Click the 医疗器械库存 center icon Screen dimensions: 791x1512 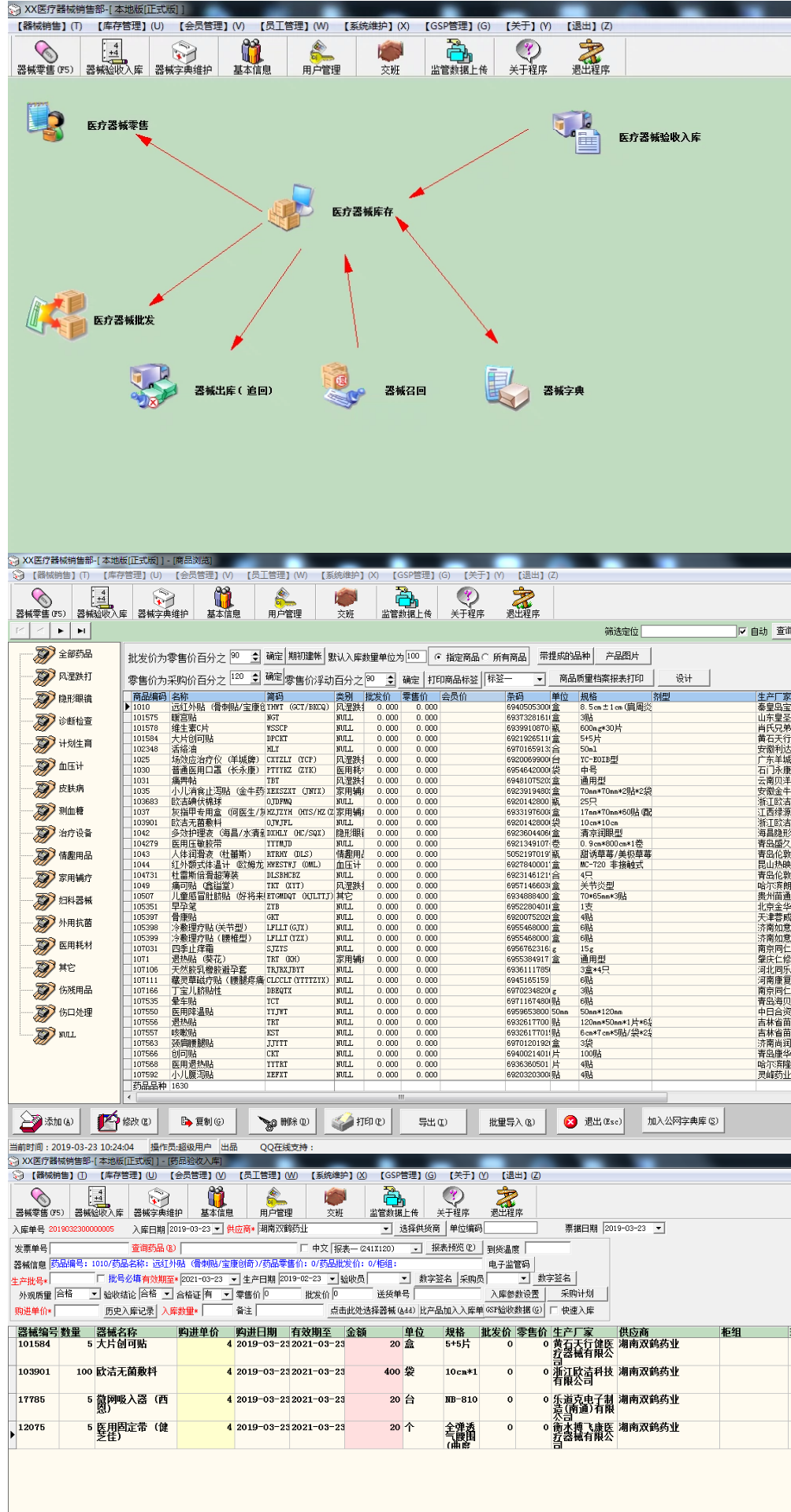(290, 208)
